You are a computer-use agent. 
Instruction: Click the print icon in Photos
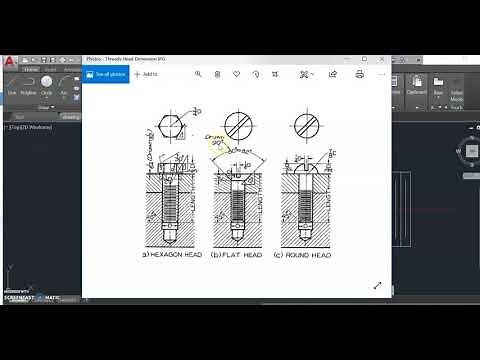[x=360, y=74]
